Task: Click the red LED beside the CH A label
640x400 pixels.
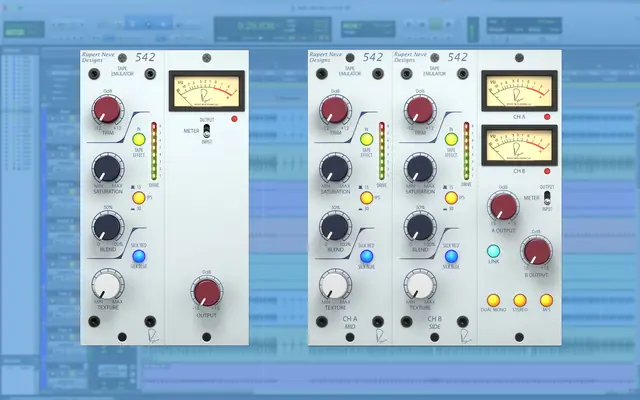Action: tap(547, 117)
